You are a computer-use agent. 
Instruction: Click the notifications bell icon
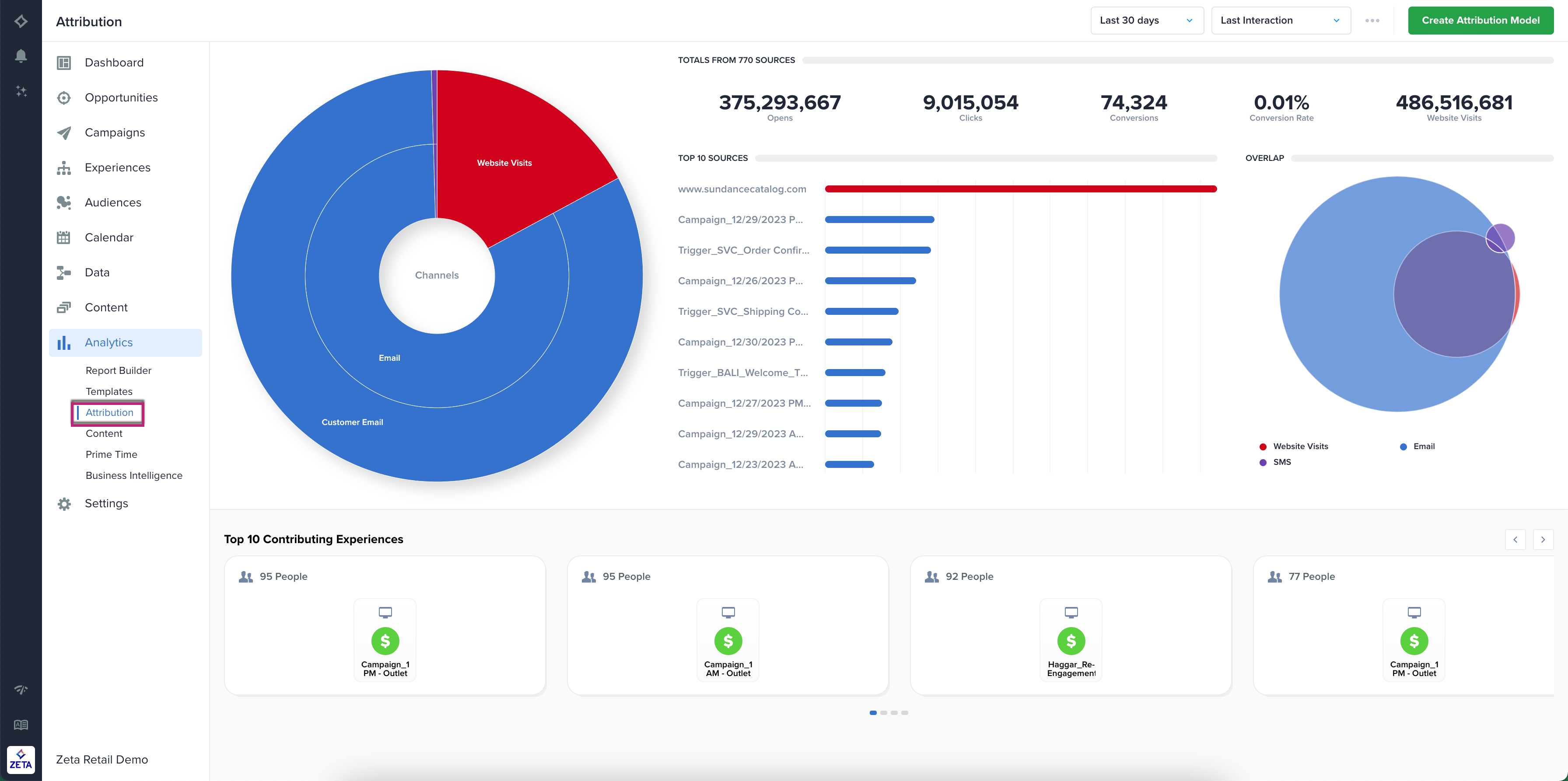21,56
